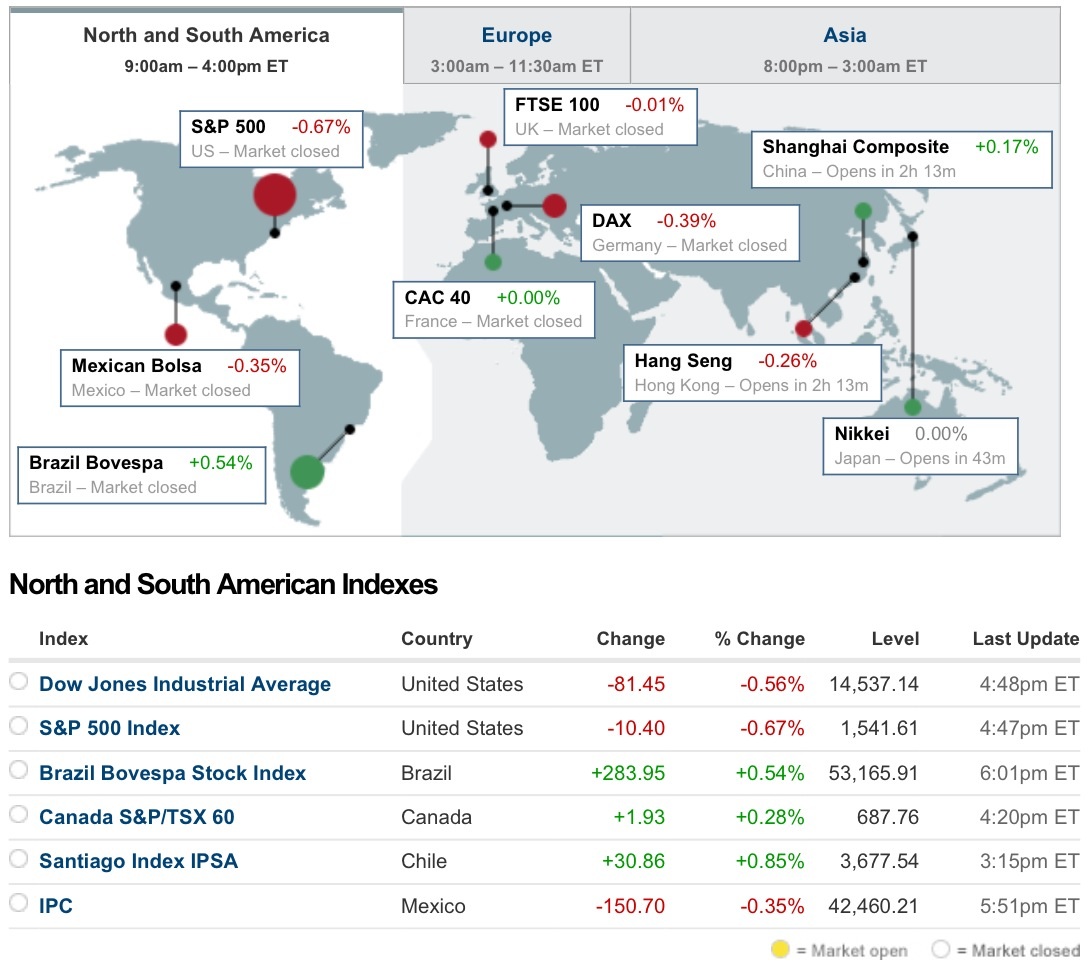
Task: Click the green Shanghai Composite map marker
Action: click(863, 211)
